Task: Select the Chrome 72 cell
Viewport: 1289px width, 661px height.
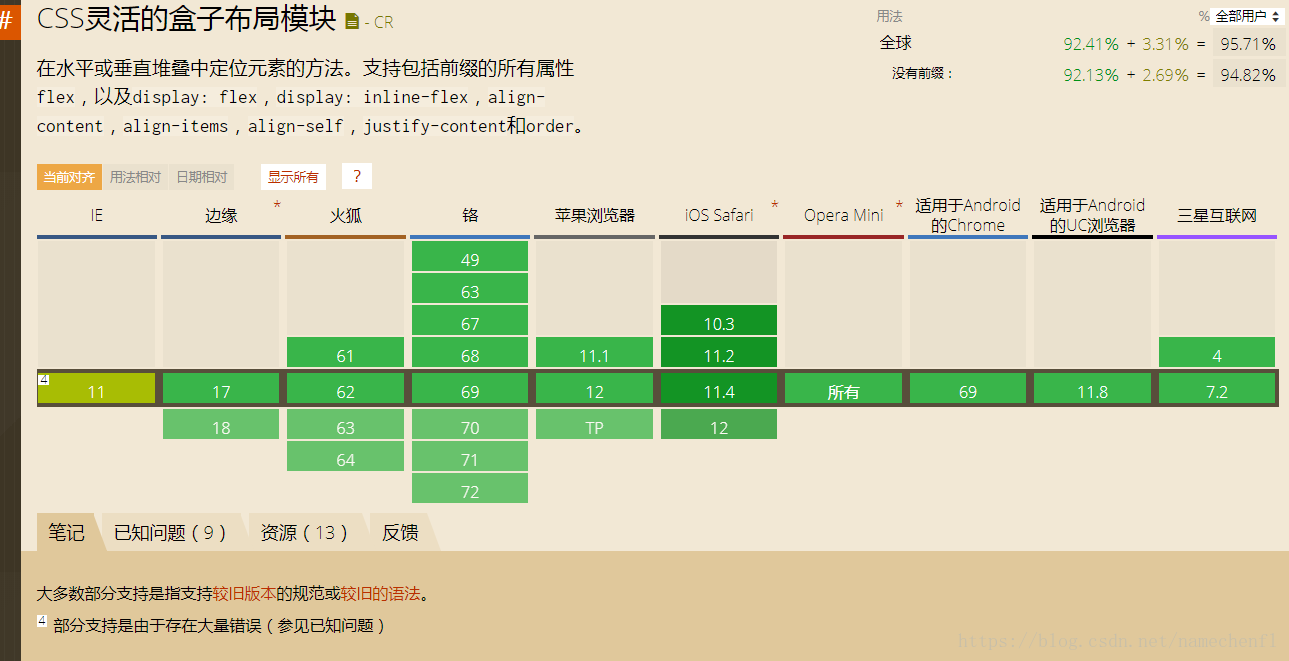Action: pyautogui.click(x=470, y=488)
